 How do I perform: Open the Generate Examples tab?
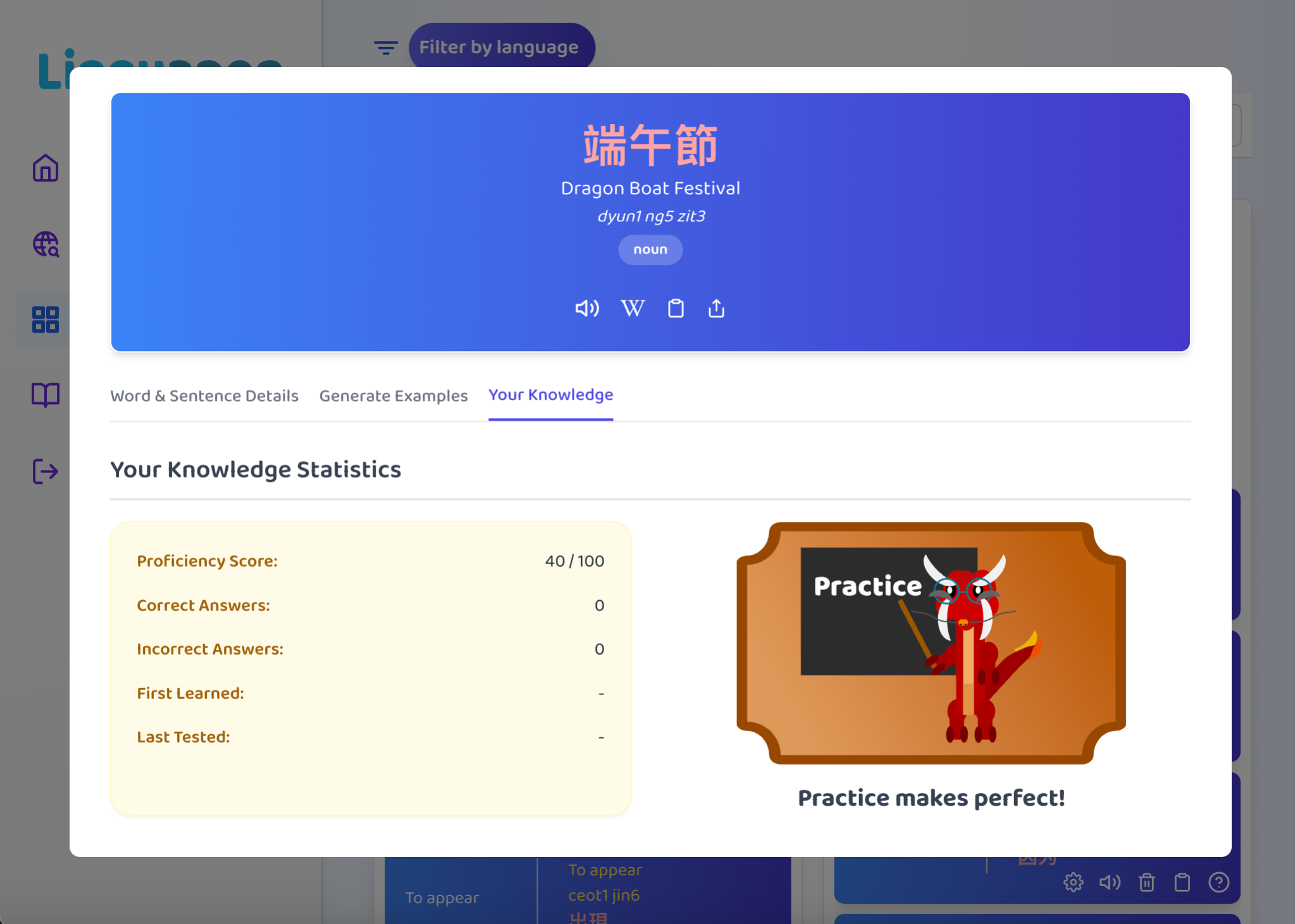393,395
